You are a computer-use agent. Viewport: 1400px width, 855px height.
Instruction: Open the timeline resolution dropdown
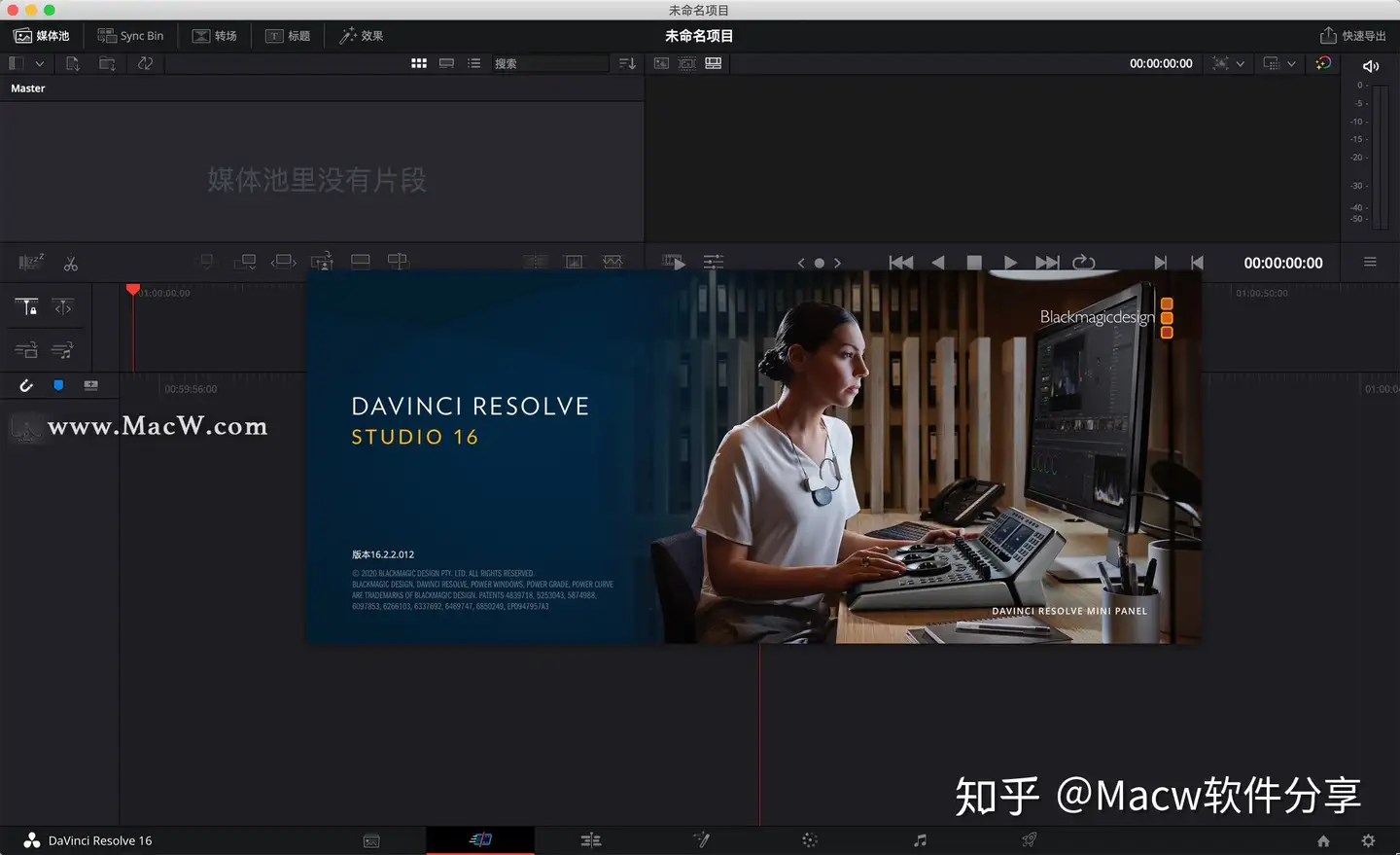pyautogui.click(x=1279, y=63)
